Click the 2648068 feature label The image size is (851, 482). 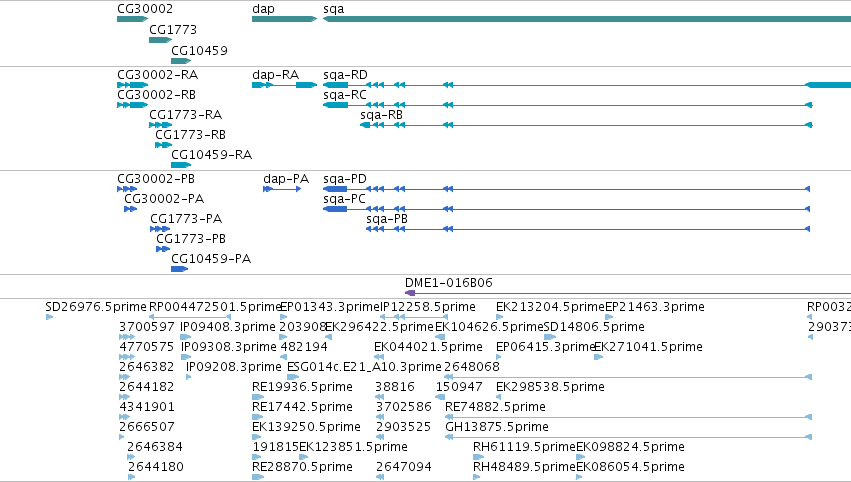click(472, 367)
